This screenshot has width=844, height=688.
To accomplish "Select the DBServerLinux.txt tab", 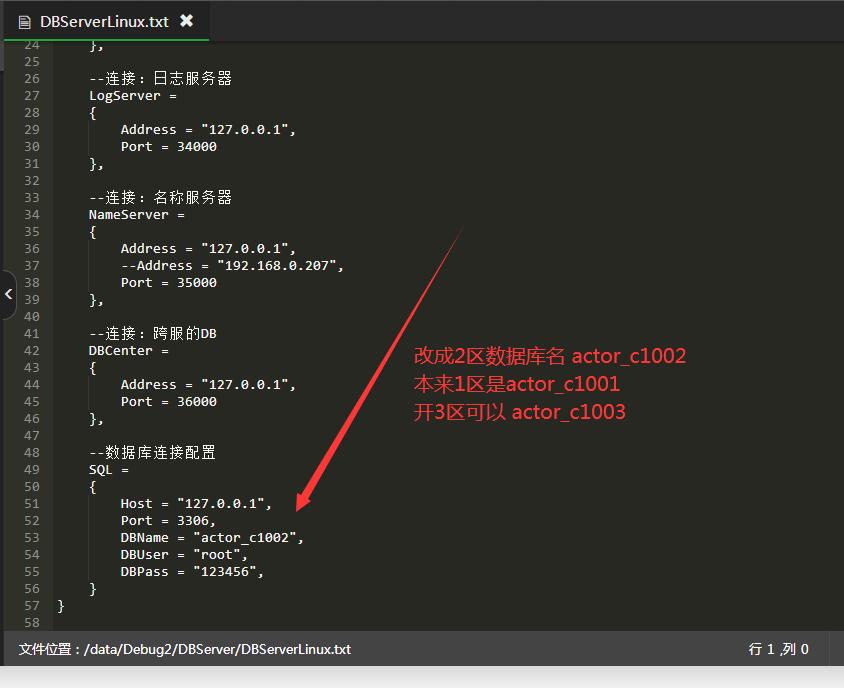I will (x=104, y=21).
